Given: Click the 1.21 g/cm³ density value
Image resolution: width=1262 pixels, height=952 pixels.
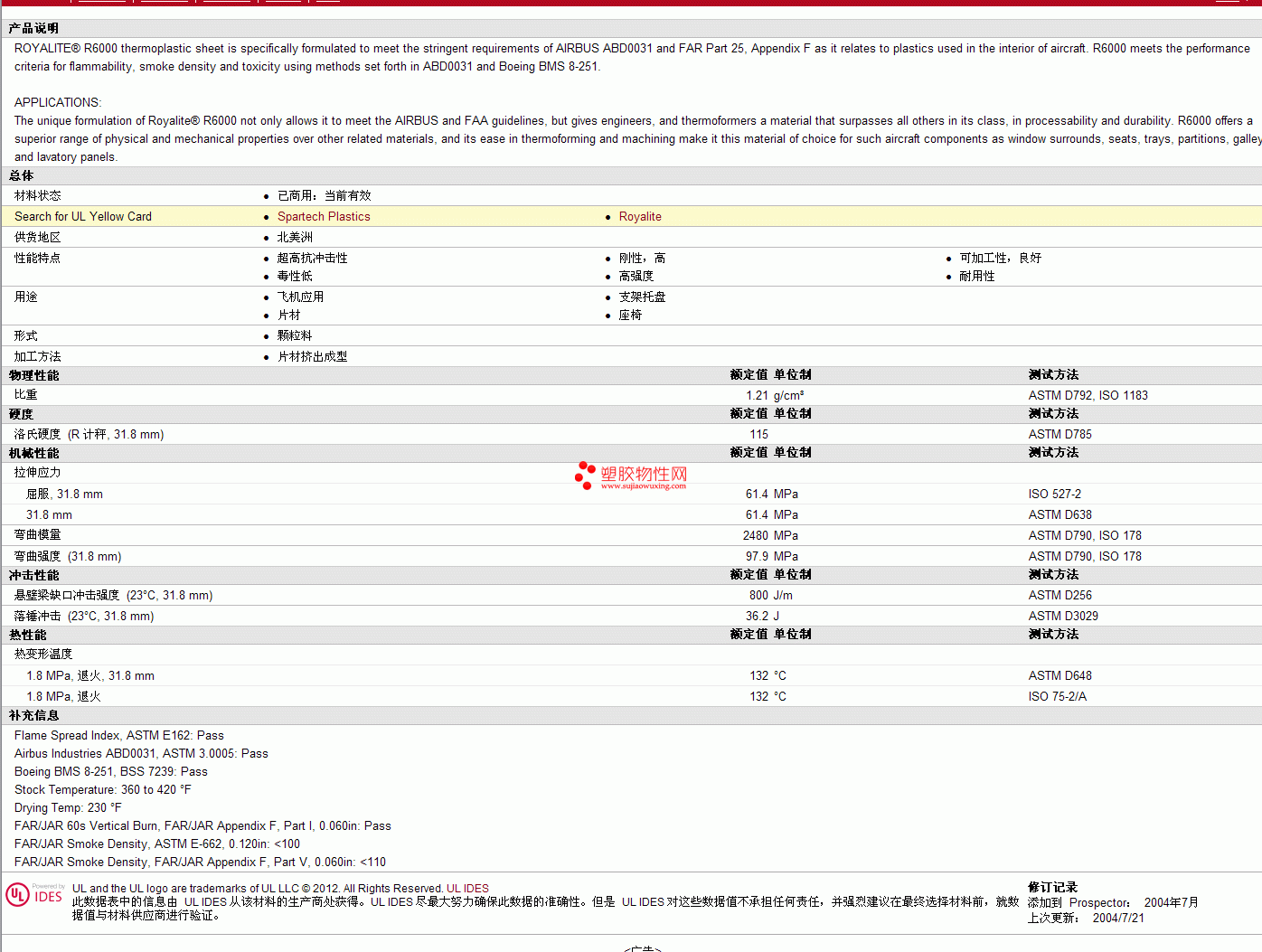Looking at the screenshot, I should click(x=775, y=396).
